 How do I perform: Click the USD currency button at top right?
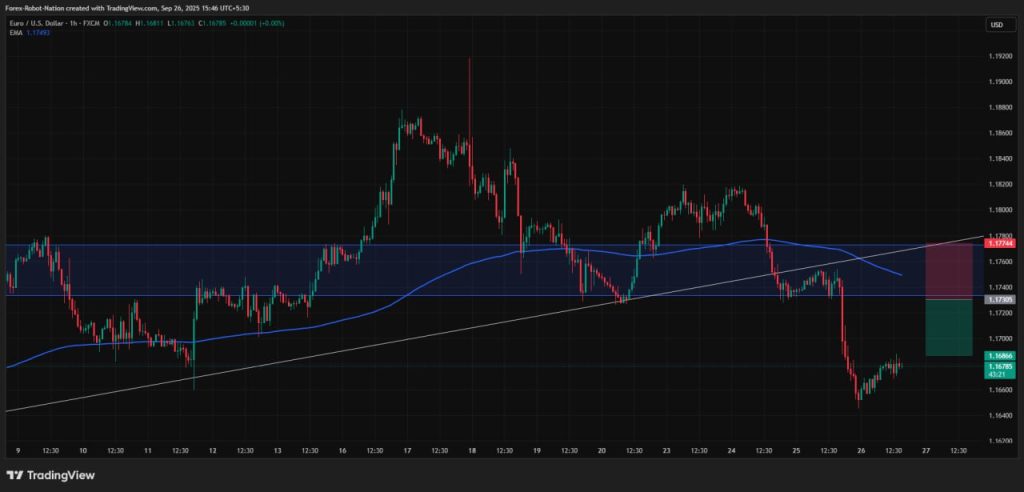pyautogui.click(x=996, y=24)
